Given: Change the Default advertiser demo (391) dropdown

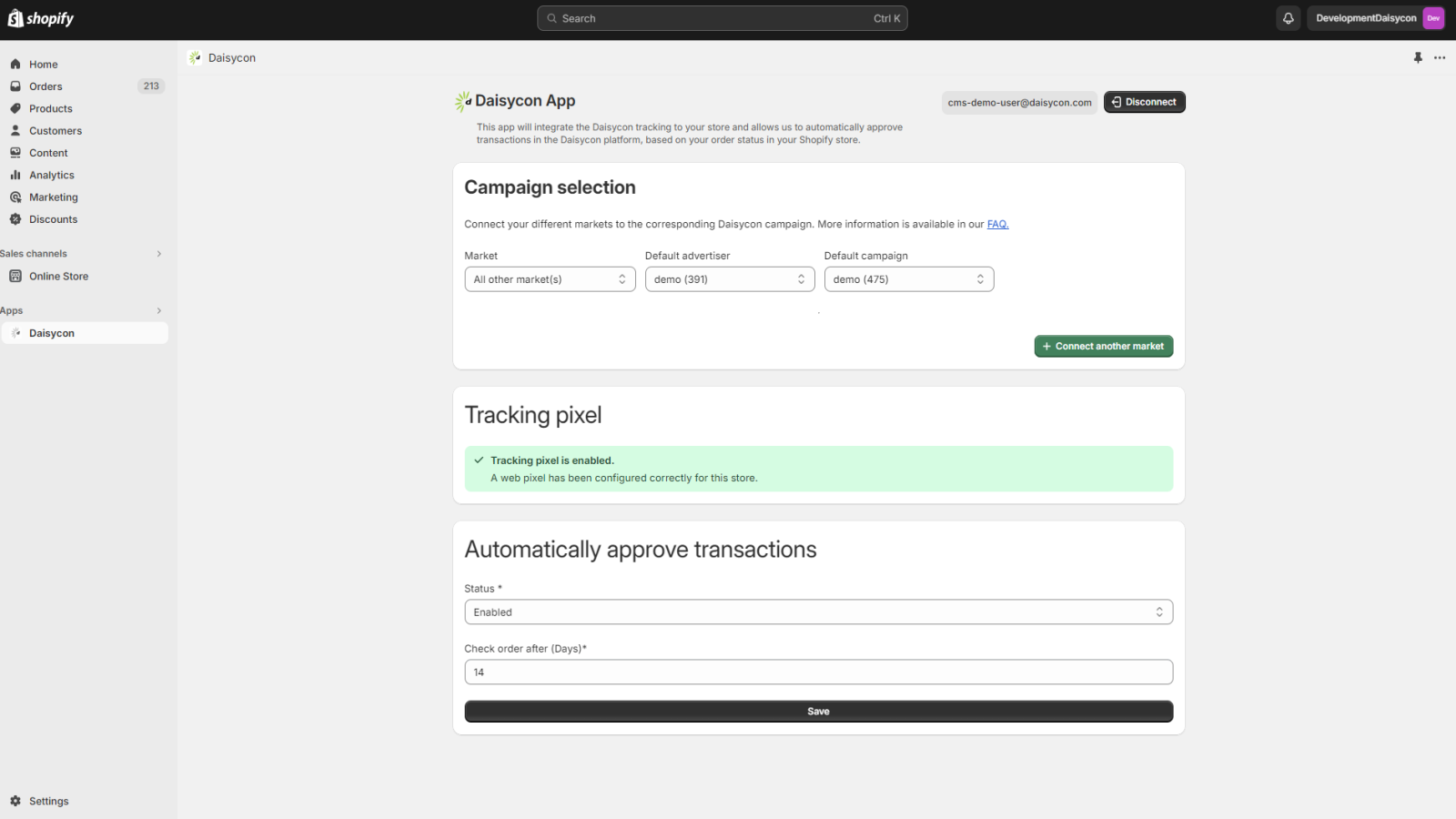Looking at the screenshot, I should (x=729, y=278).
